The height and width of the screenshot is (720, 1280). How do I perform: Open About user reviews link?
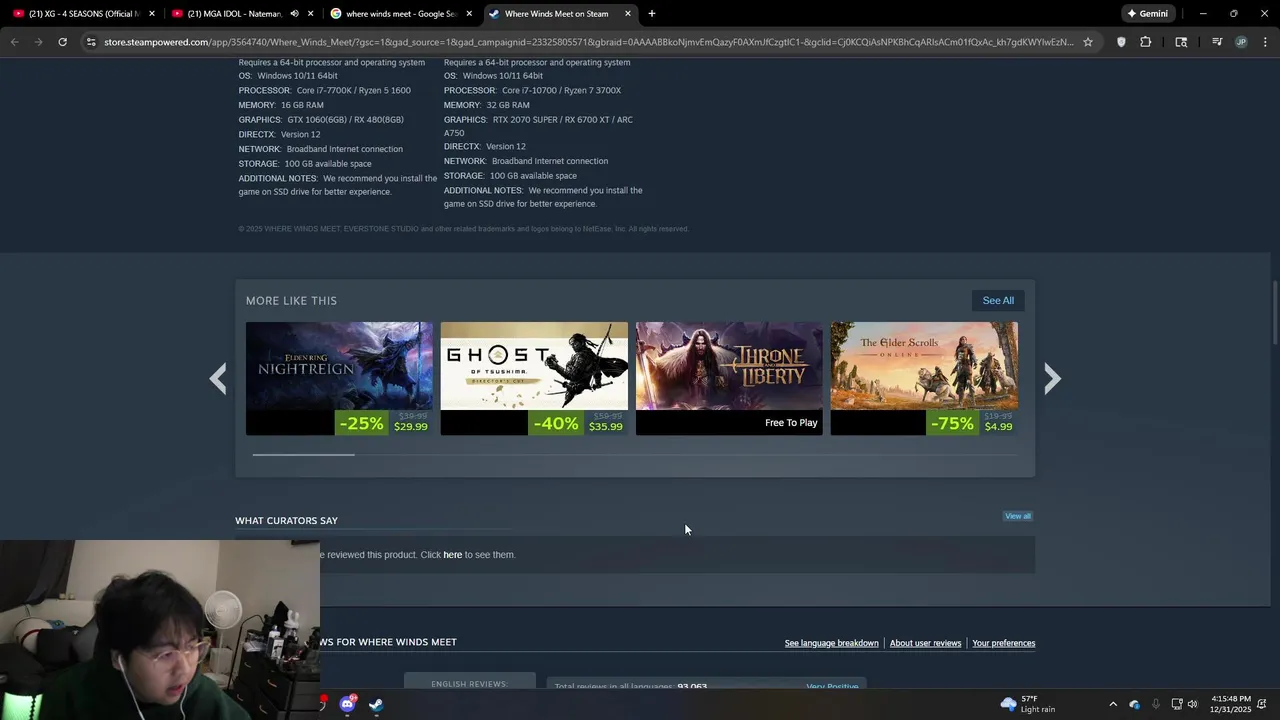pos(925,643)
